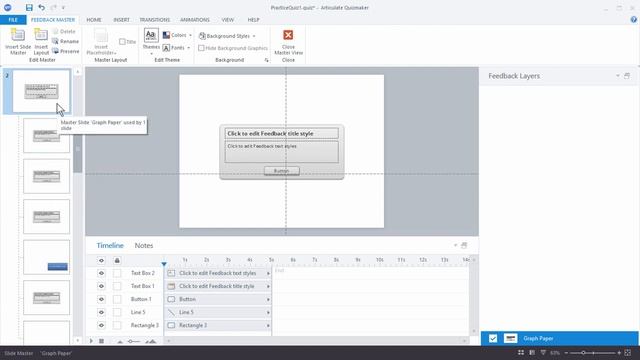Toggle the Graph Paper layer checkbox
This screenshot has width=640, height=360.
coord(493,338)
